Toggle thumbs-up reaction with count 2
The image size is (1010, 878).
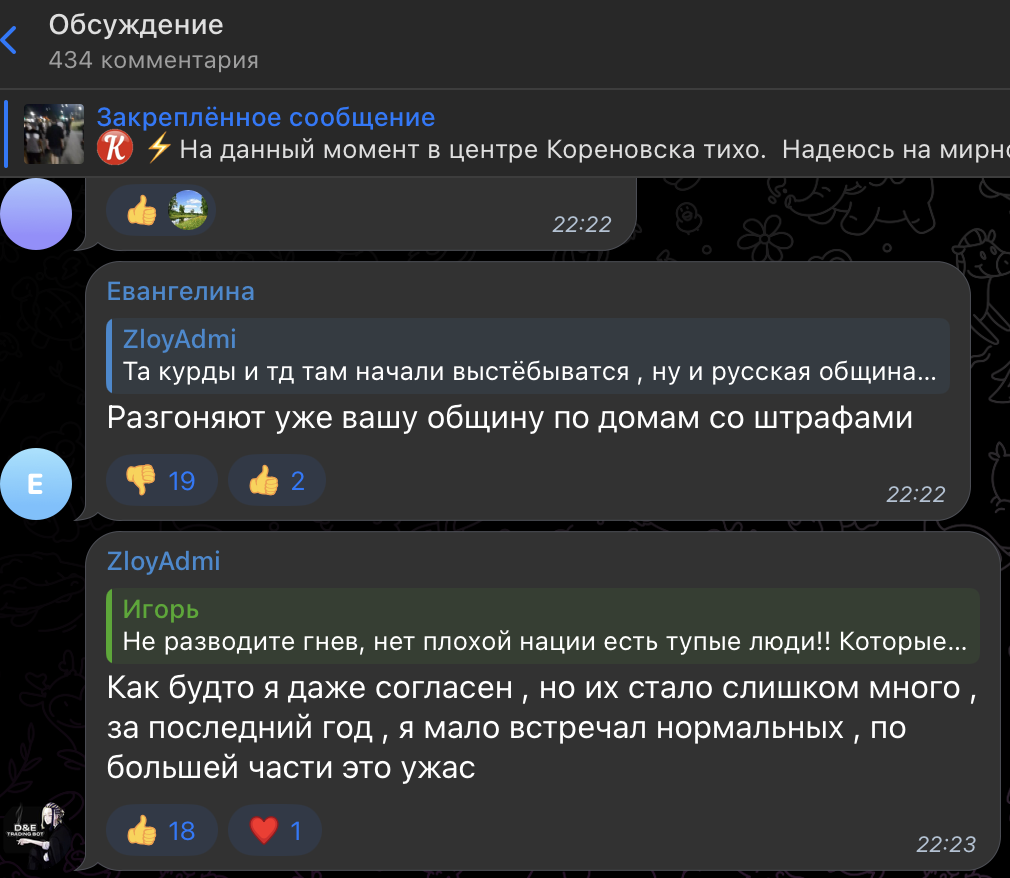point(277,481)
